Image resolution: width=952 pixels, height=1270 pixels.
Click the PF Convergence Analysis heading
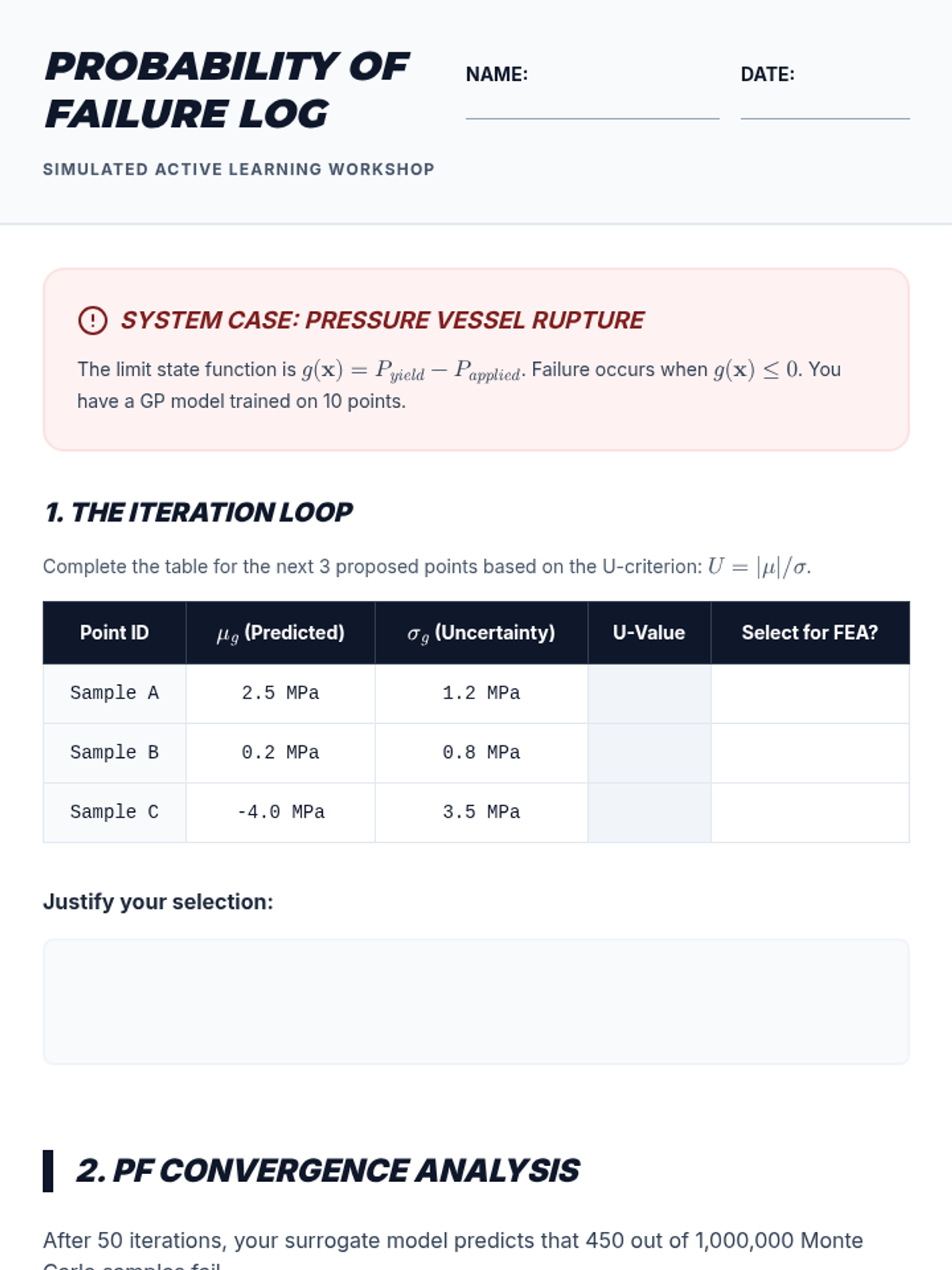click(x=327, y=1171)
